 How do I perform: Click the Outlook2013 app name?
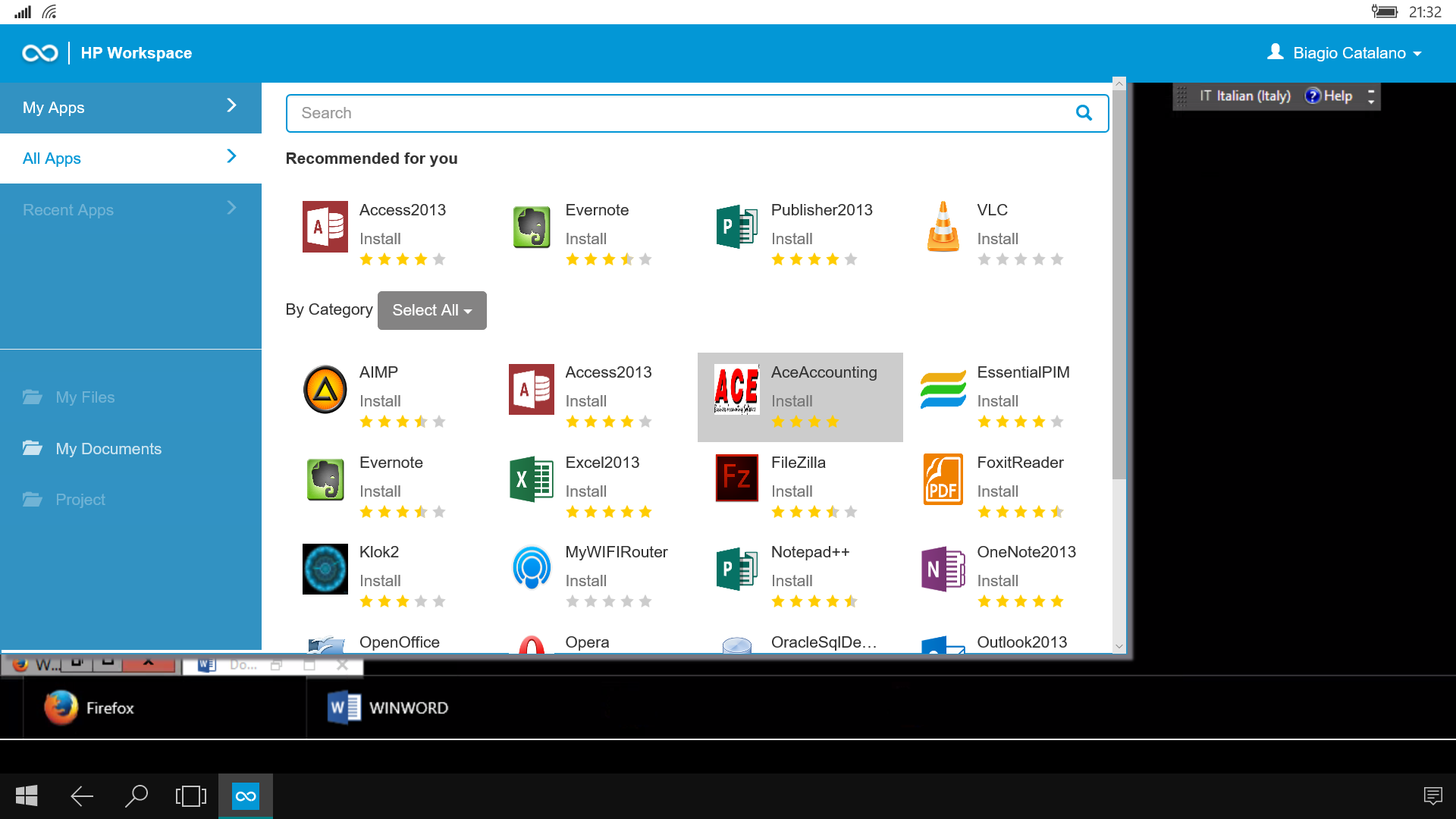click(1021, 642)
